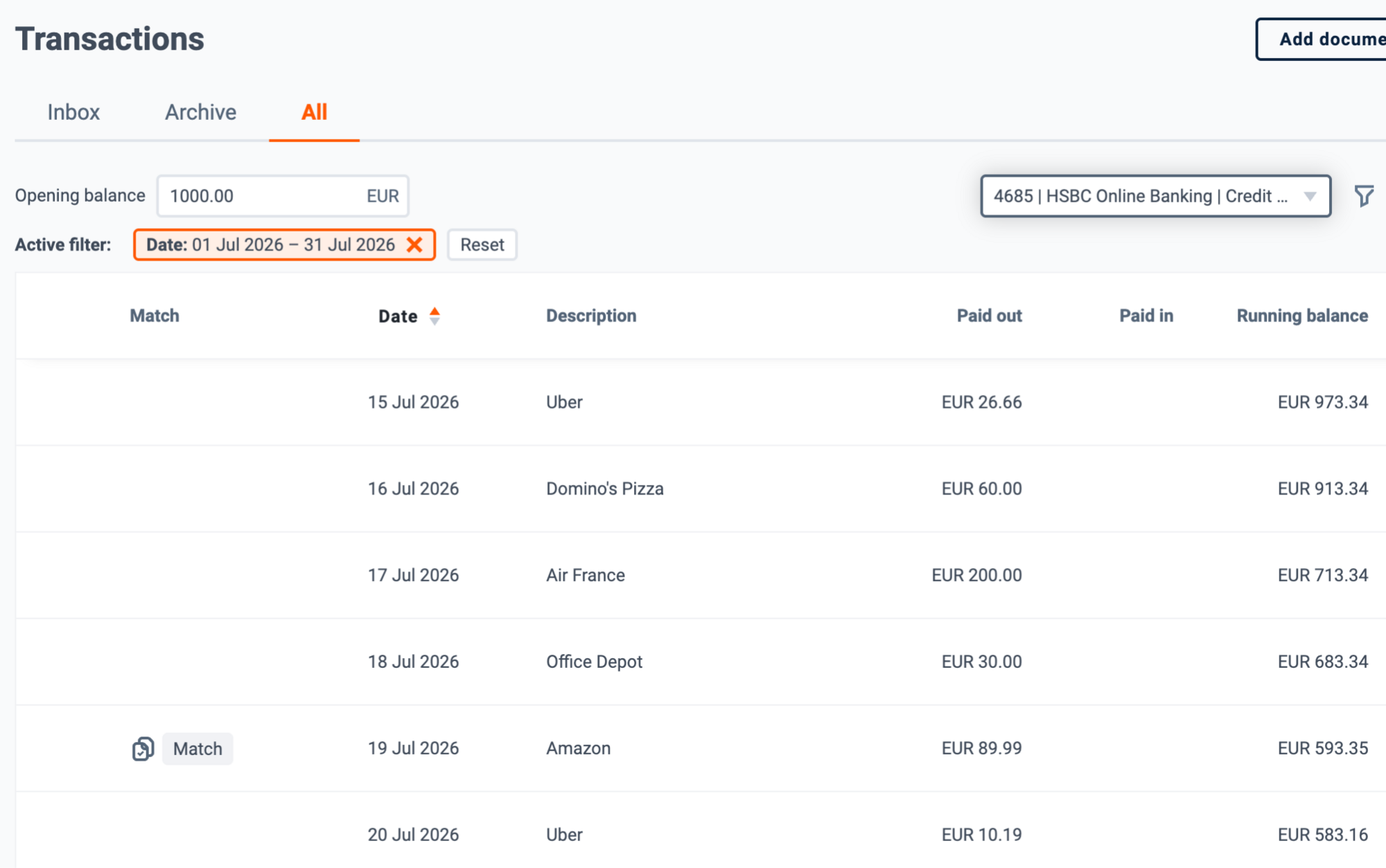Click the EUR 30.00 paid out amount
The height and width of the screenshot is (868, 1386).
(x=981, y=662)
